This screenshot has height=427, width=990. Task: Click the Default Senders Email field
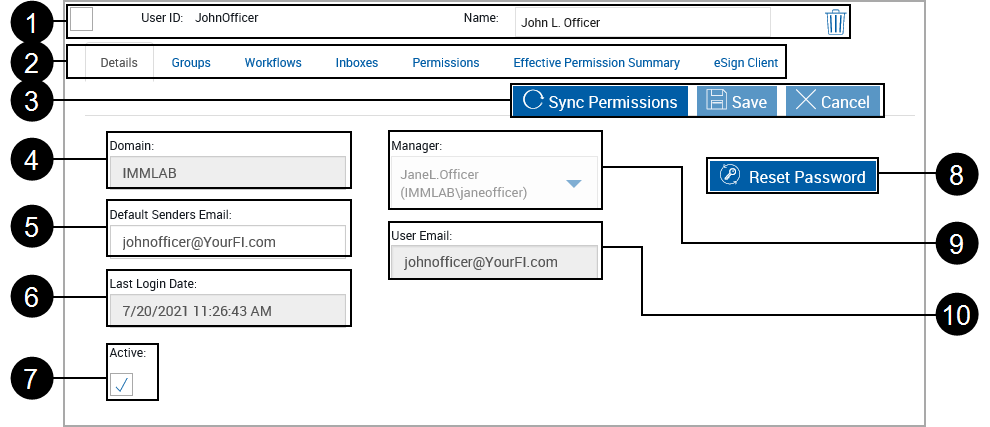click(x=228, y=241)
